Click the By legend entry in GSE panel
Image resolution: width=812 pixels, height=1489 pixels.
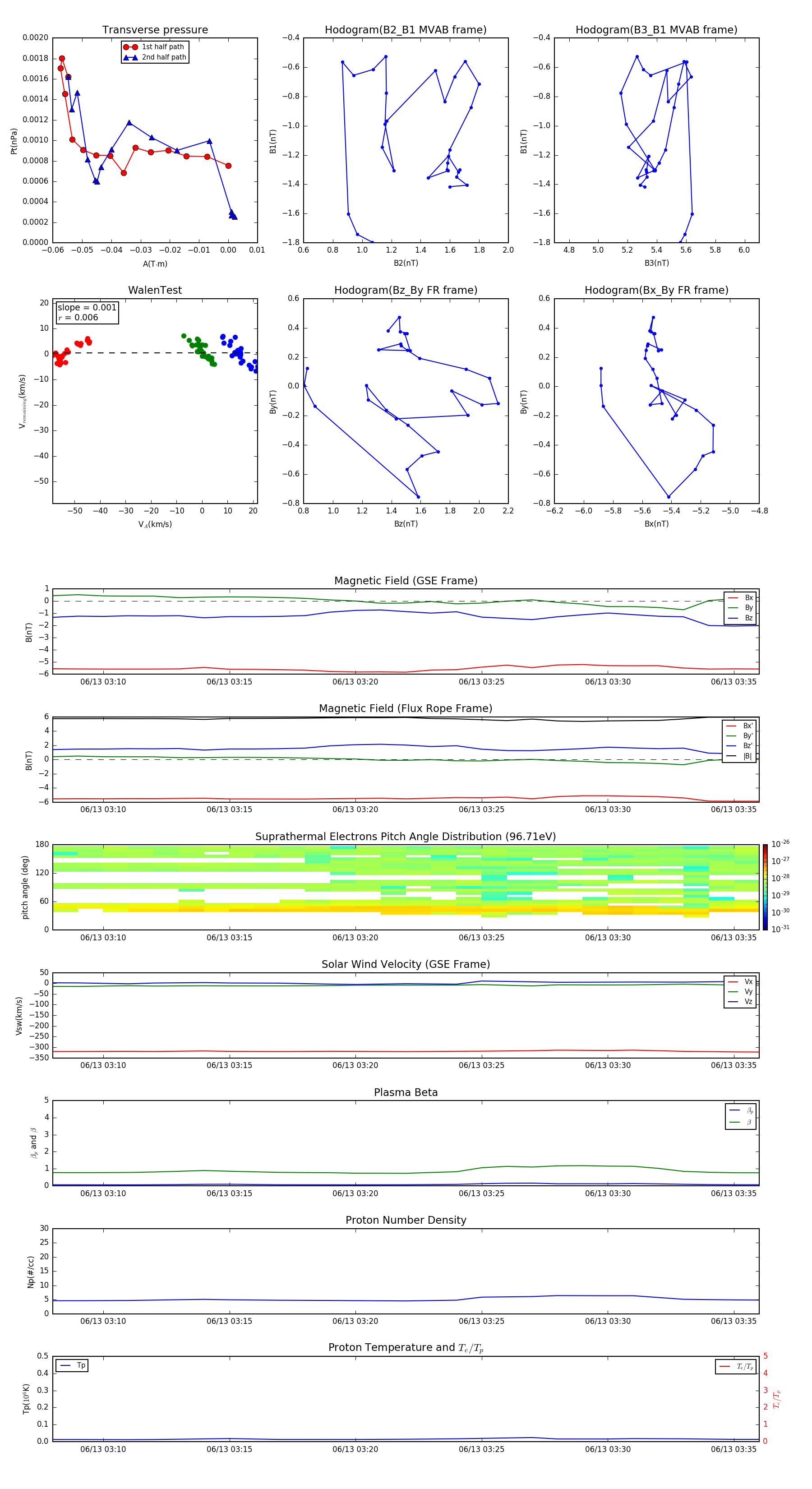pos(740,607)
